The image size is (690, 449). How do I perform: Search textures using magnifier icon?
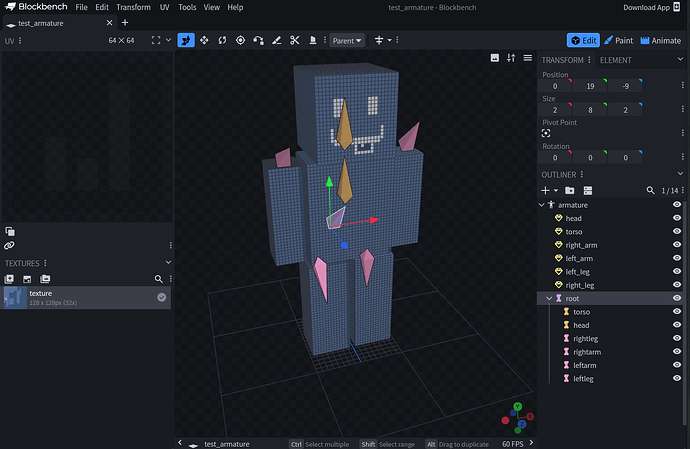coord(157,279)
